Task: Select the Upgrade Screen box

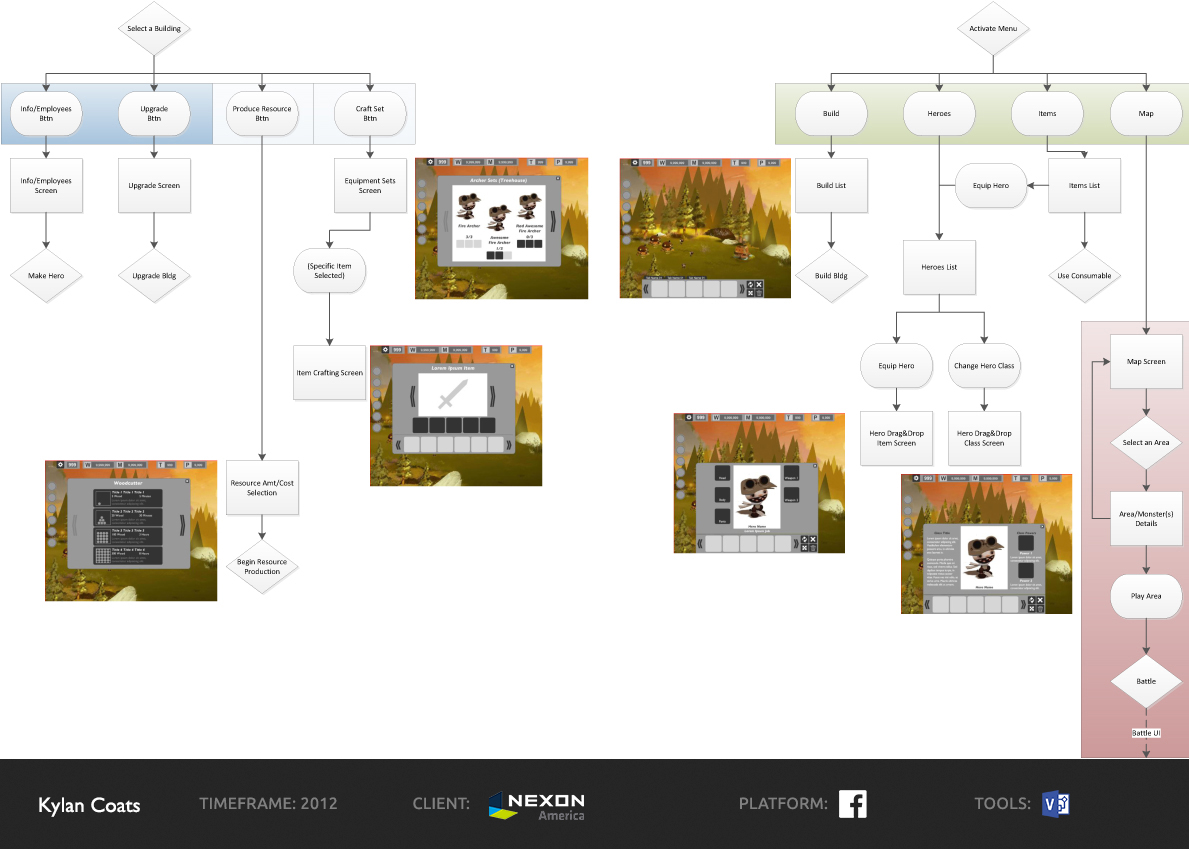Action: 154,186
